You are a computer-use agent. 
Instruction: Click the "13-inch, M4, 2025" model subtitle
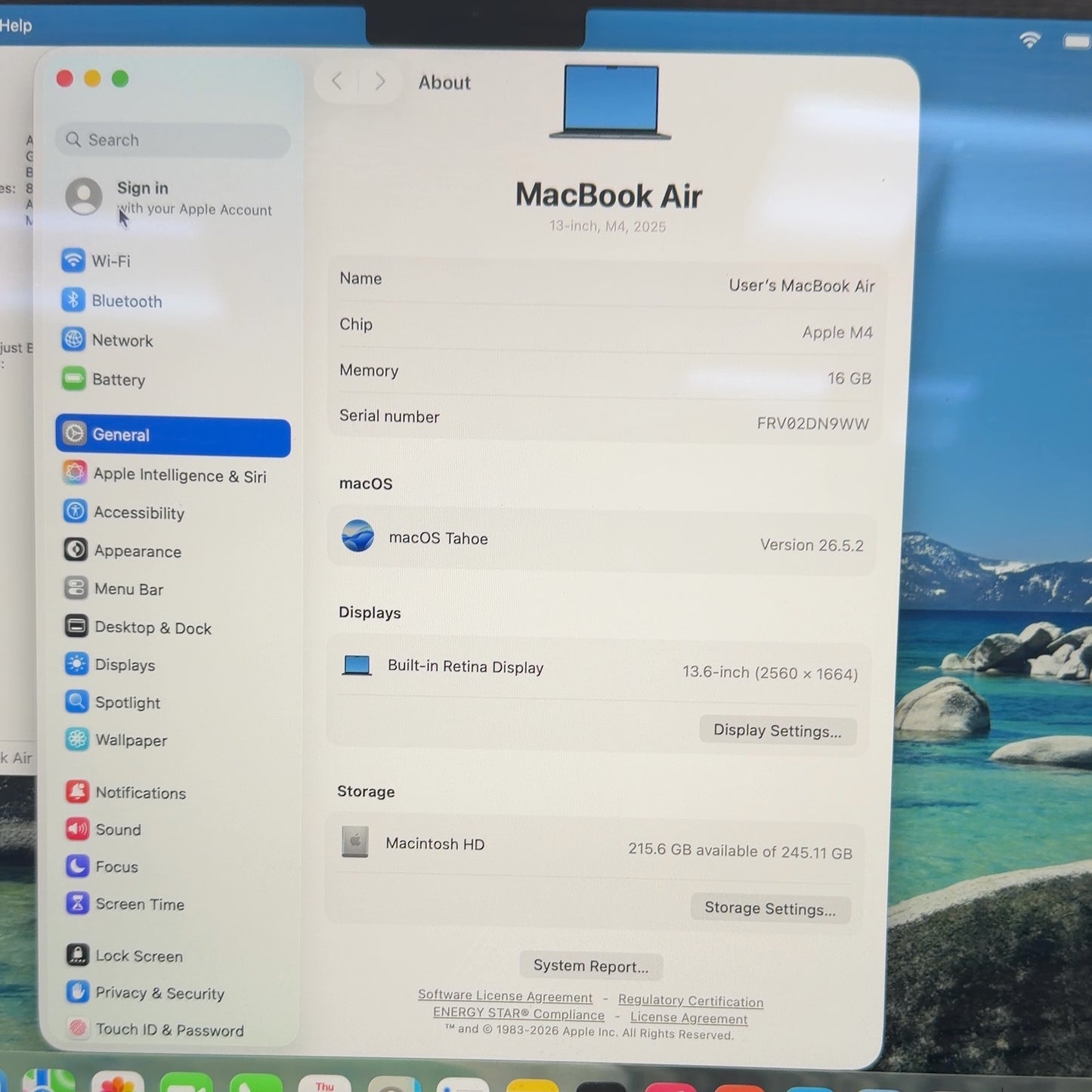click(608, 226)
